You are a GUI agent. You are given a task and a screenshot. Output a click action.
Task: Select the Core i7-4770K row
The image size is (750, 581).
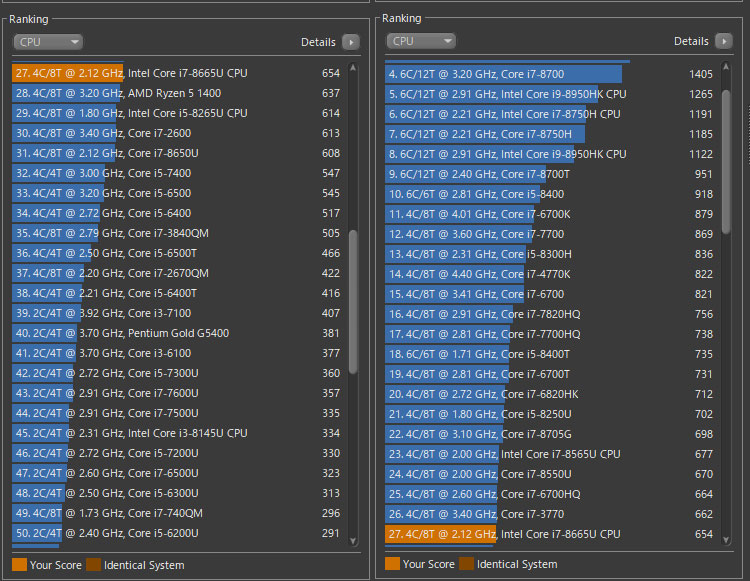click(551, 274)
